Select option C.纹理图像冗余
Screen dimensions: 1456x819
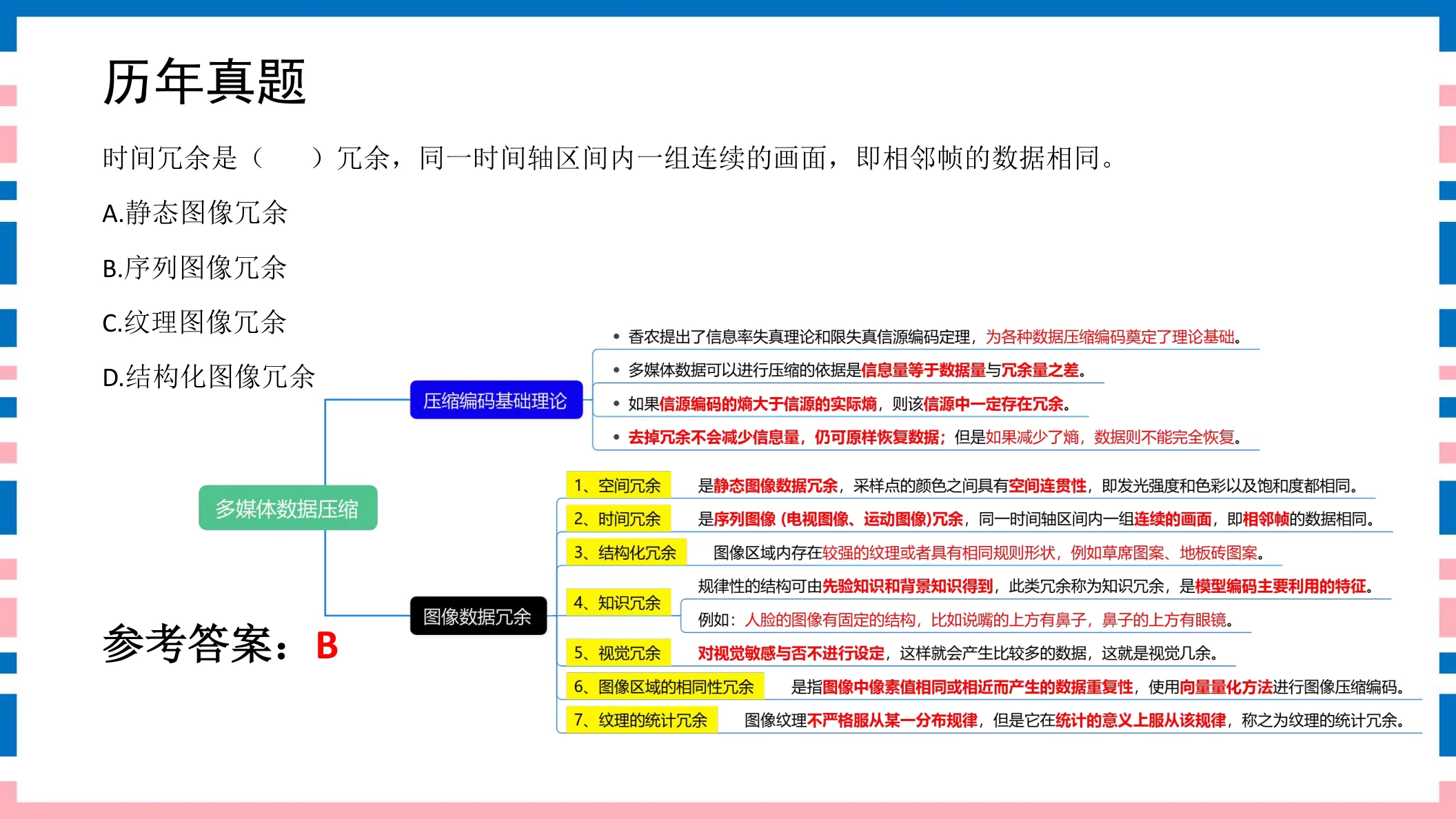(194, 322)
